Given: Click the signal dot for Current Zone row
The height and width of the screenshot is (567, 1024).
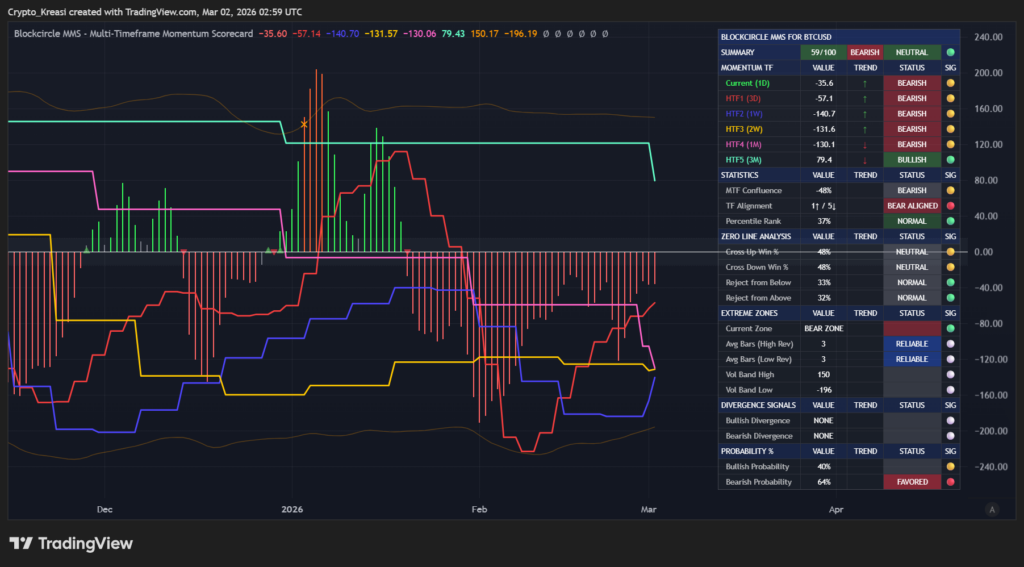Looking at the screenshot, I should pos(950,328).
